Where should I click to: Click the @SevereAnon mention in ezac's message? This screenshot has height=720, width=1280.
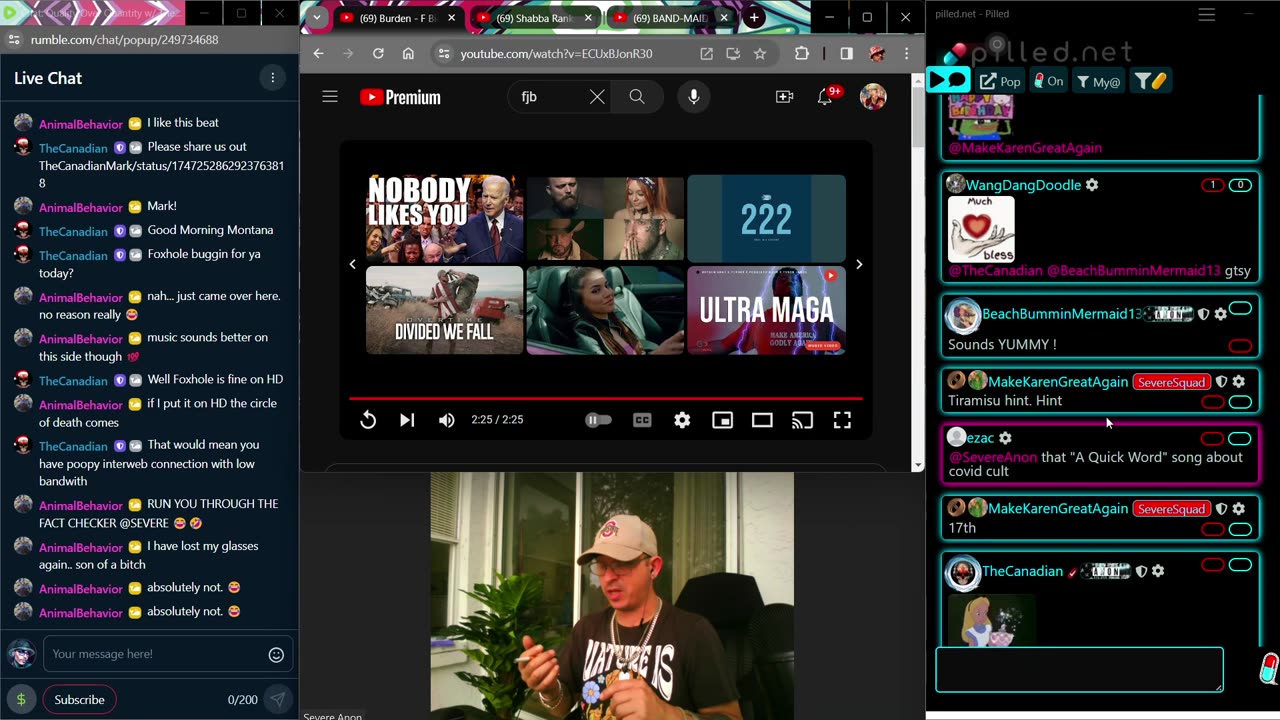tap(993, 457)
